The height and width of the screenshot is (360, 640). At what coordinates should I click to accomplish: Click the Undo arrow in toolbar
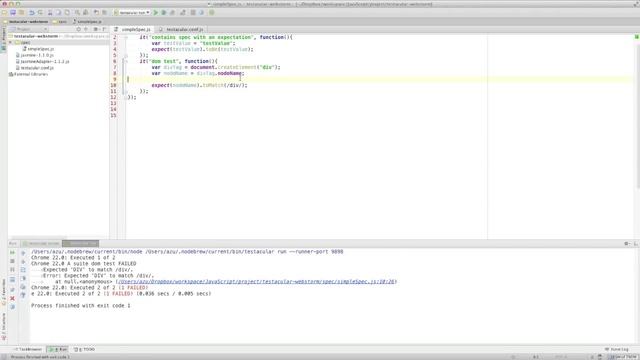click(31, 13)
